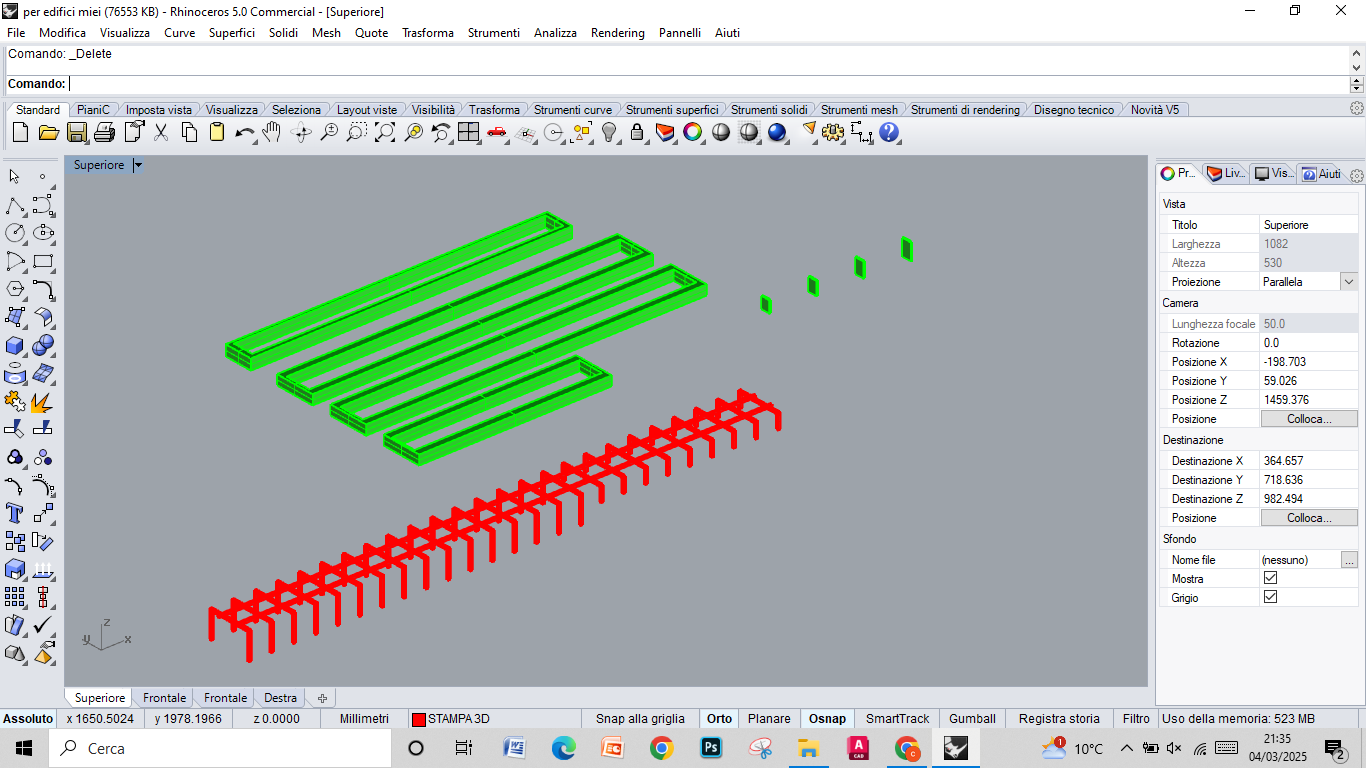Select the Cut scissors icon
Screen dimensions: 1366x768
coord(161,132)
